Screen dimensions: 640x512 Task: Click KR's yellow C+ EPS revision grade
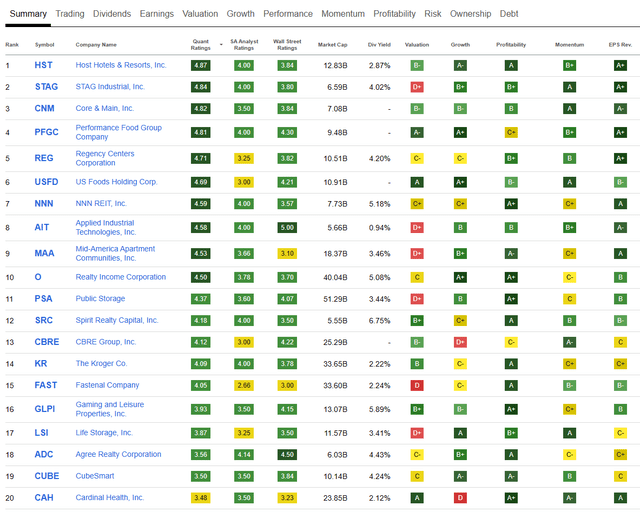pyautogui.click(x=620, y=364)
